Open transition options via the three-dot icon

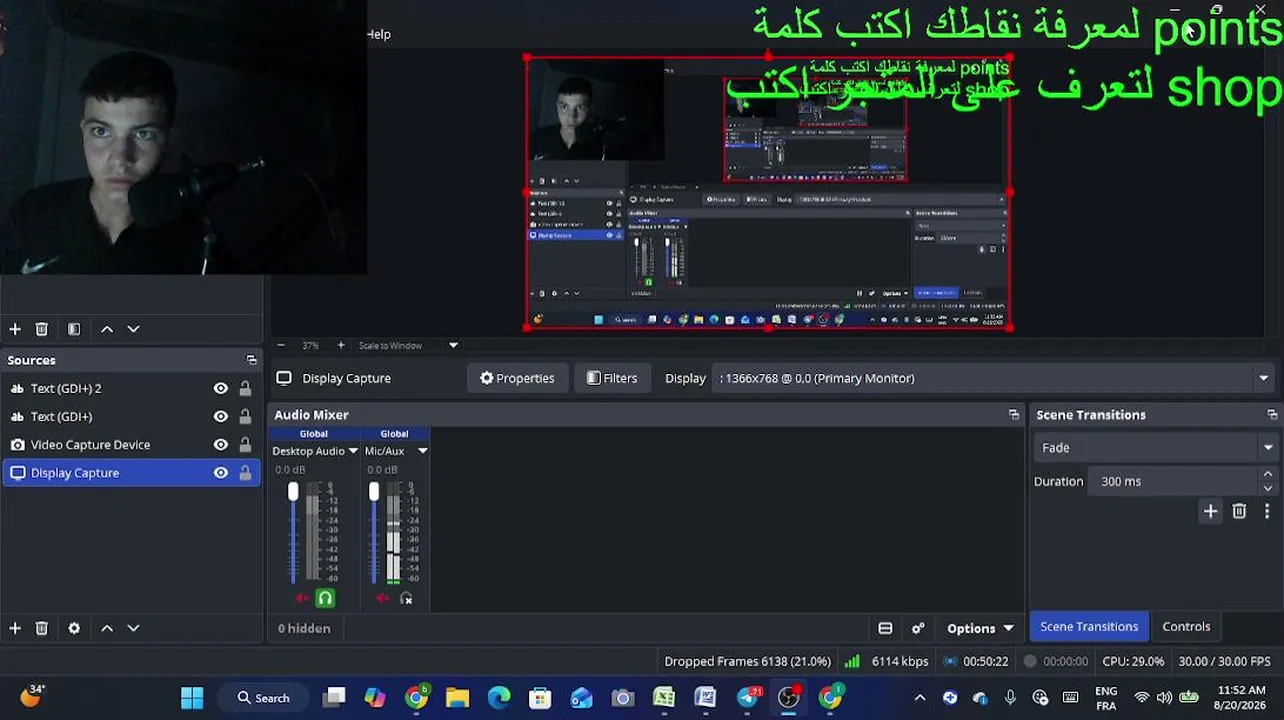[1267, 511]
